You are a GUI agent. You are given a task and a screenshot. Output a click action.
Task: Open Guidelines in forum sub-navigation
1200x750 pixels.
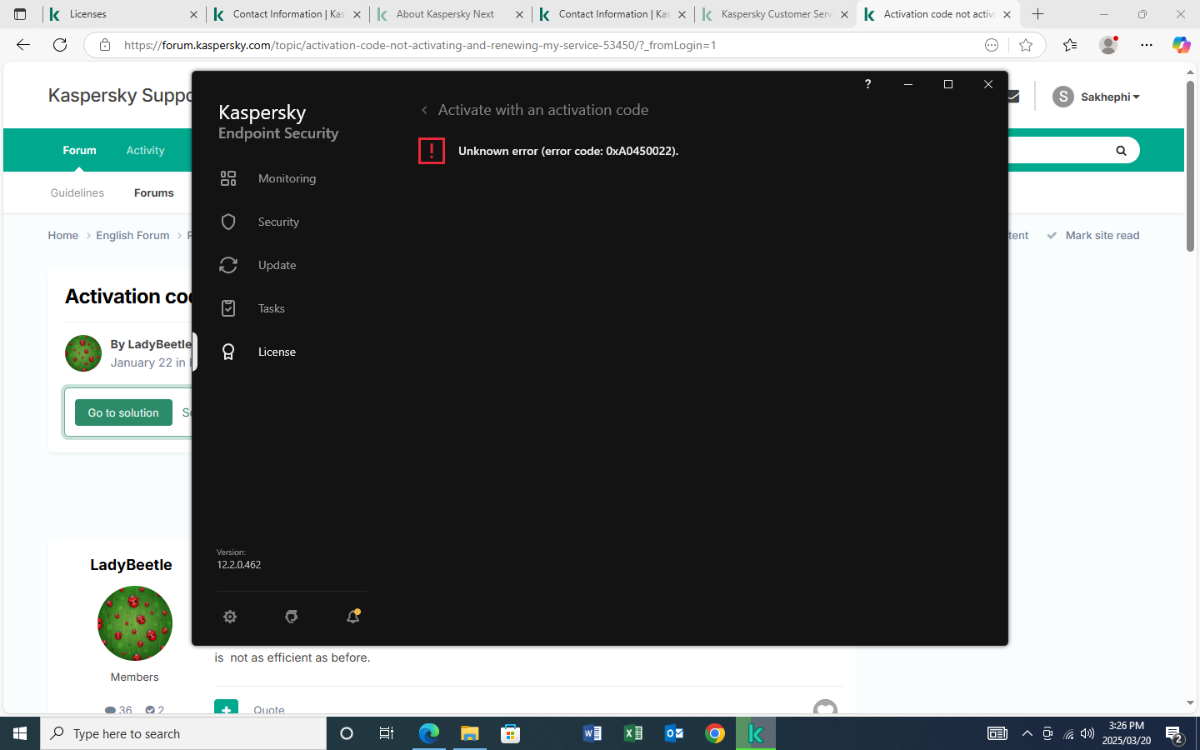click(x=77, y=193)
